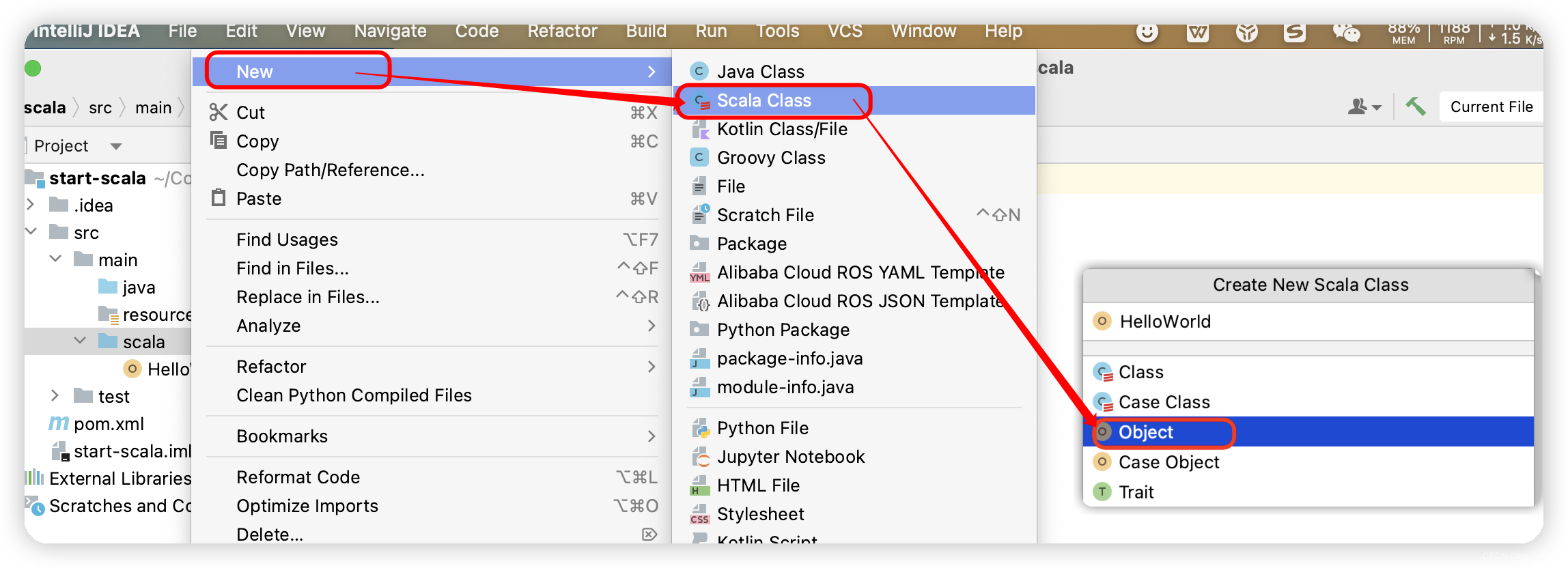This screenshot has width=1568, height=568.
Task: Click the Sogou input menu bar icon
Action: [1294, 32]
